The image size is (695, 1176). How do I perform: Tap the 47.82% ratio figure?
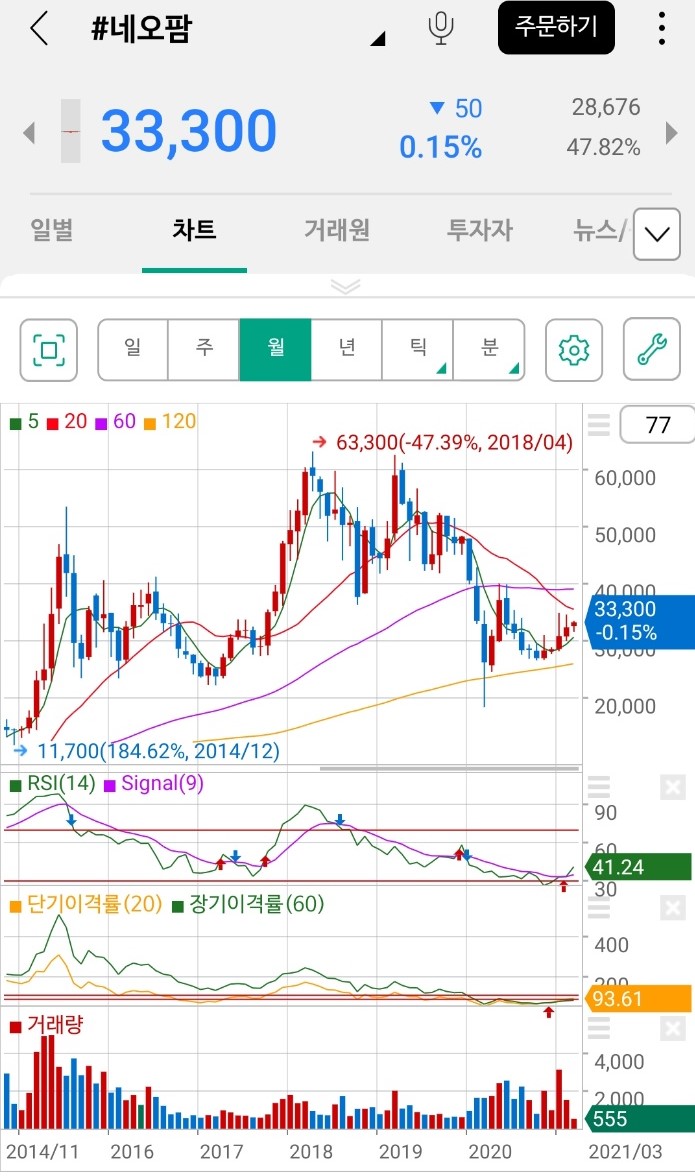604,147
